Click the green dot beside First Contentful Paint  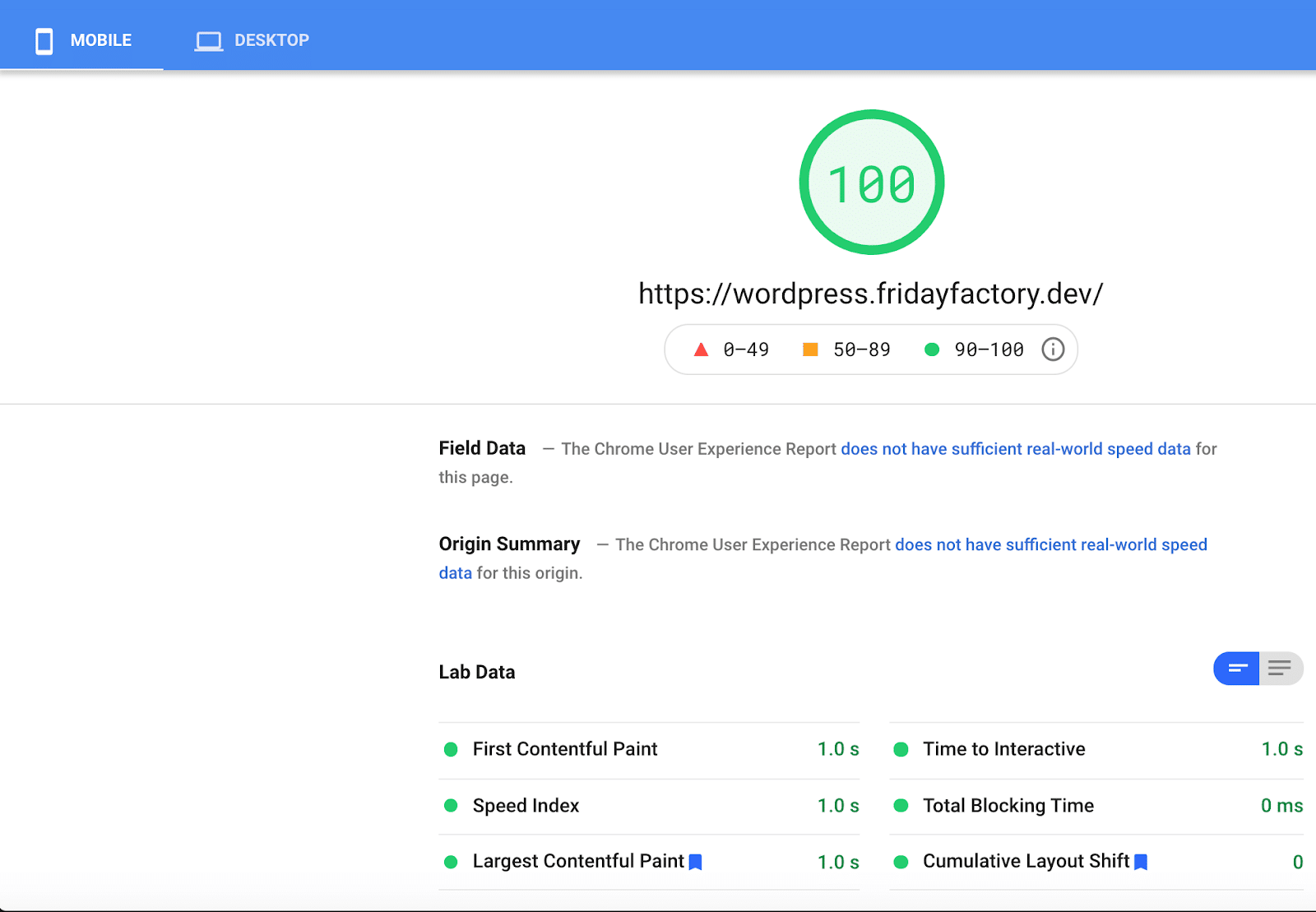pos(451,749)
